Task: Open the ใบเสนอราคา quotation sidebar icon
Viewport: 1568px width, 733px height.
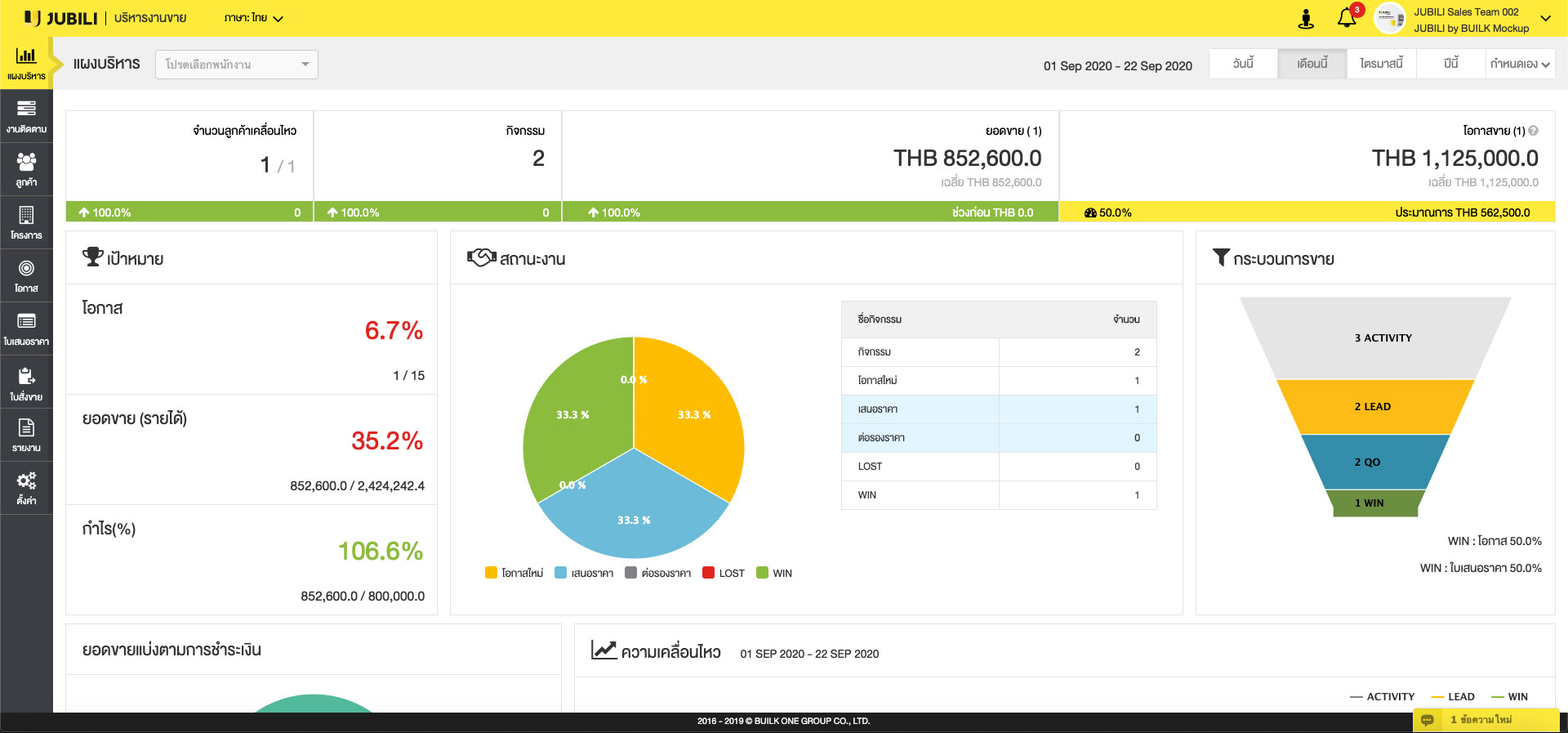Action: 26,329
